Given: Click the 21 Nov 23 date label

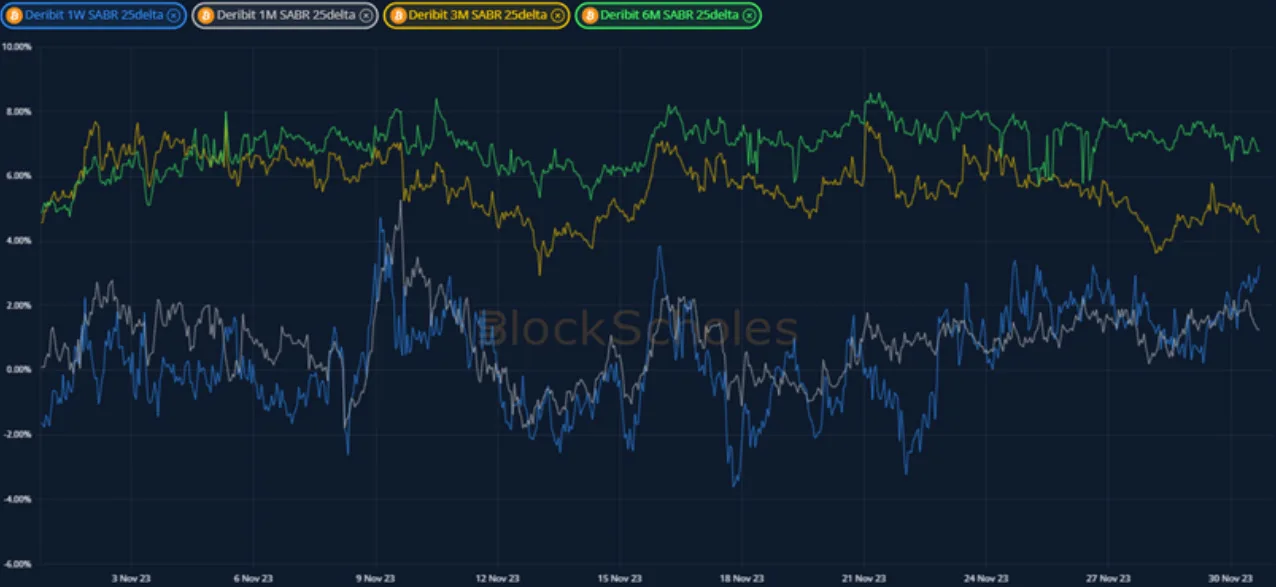Looking at the screenshot, I should [864, 578].
